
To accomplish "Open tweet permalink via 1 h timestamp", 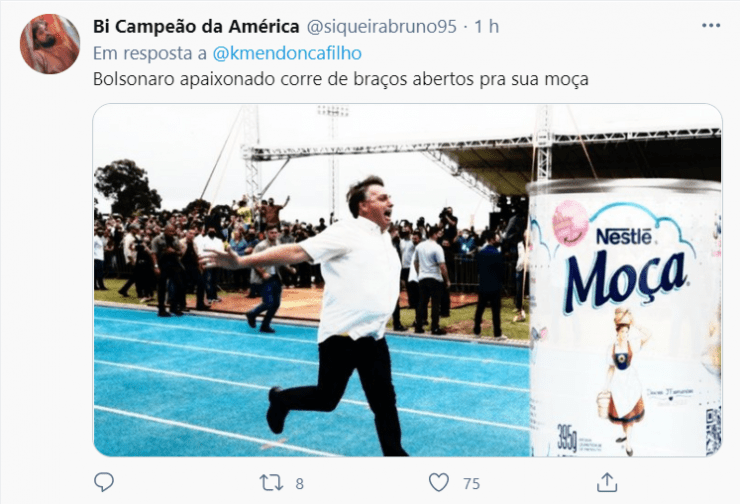I will click(x=487, y=26).
